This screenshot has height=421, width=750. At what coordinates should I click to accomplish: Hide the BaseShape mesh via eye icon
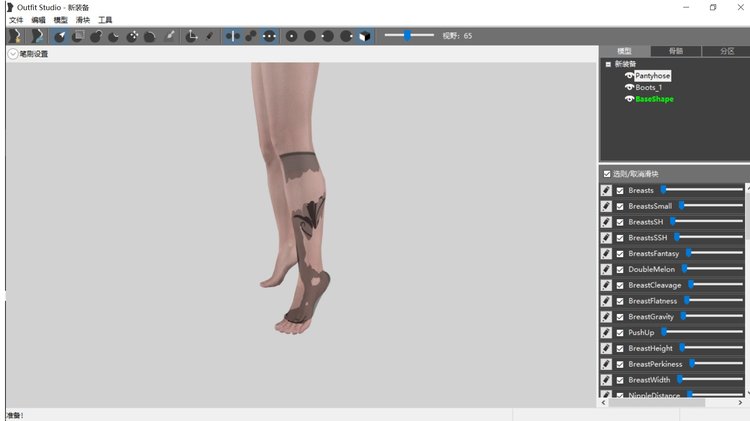(x=629, y=99)
